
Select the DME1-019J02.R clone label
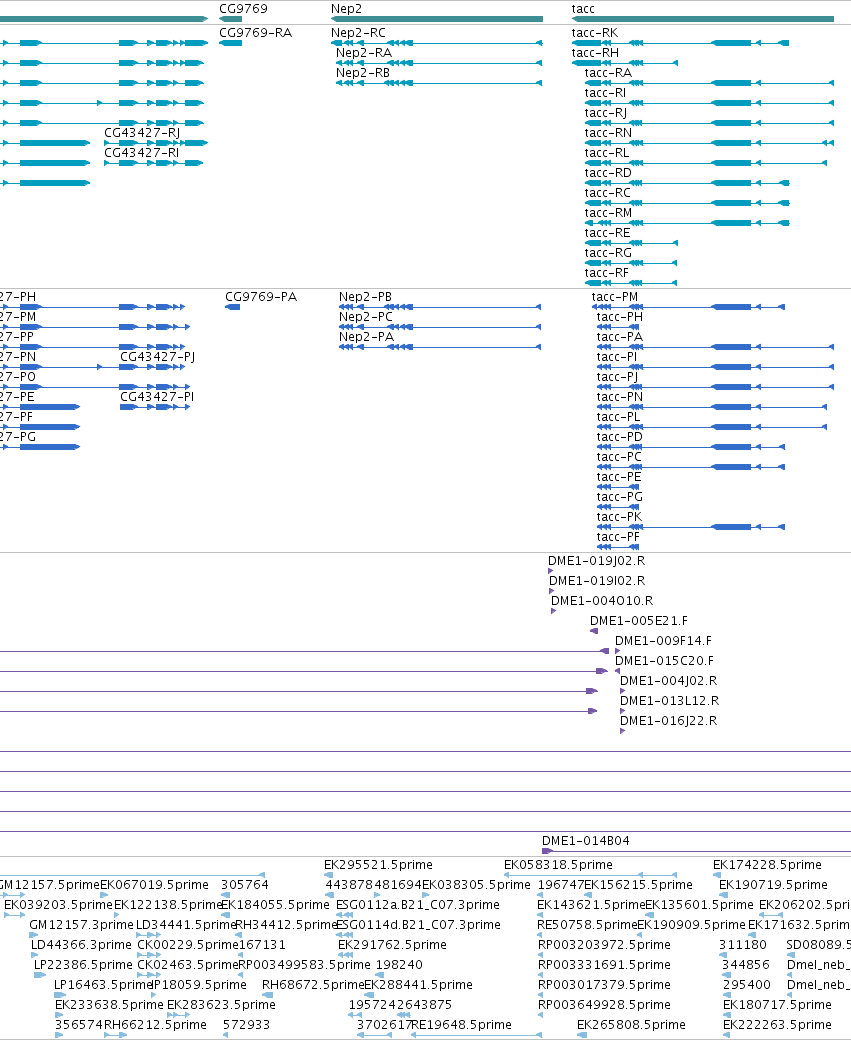(x=596, y=560)
